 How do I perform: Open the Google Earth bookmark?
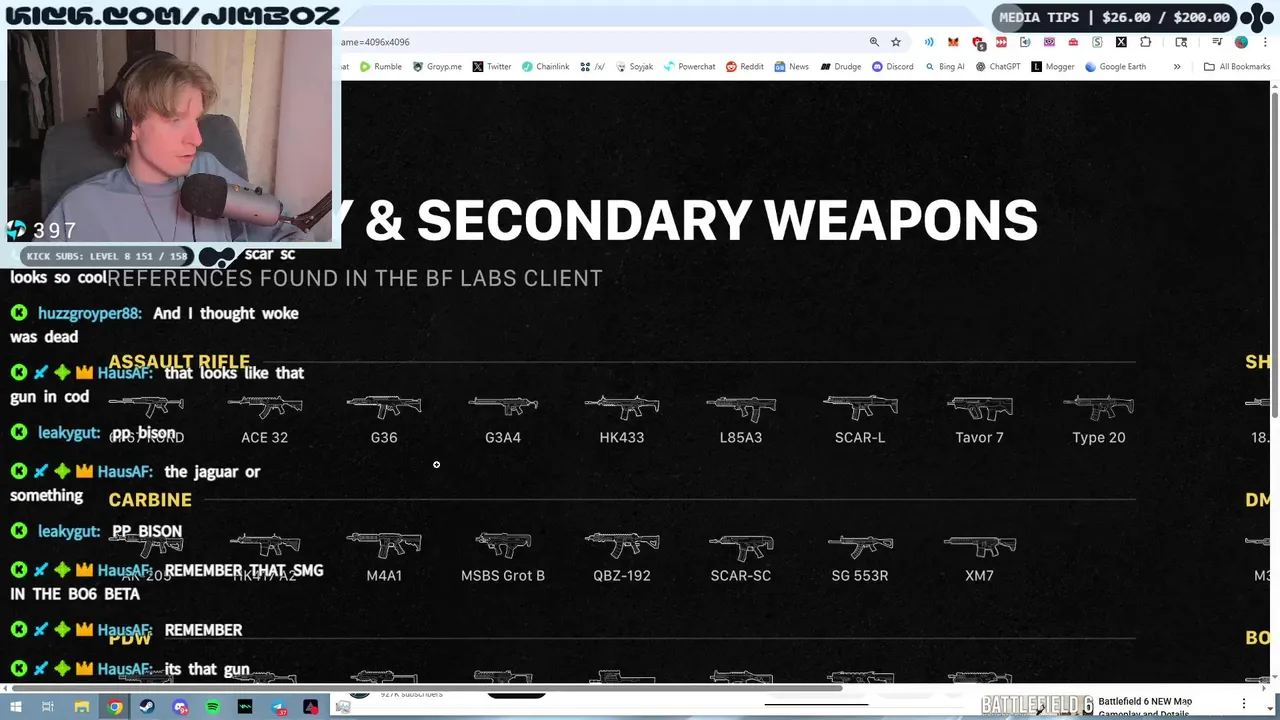pyautogui.click(x=1115, y=67)
